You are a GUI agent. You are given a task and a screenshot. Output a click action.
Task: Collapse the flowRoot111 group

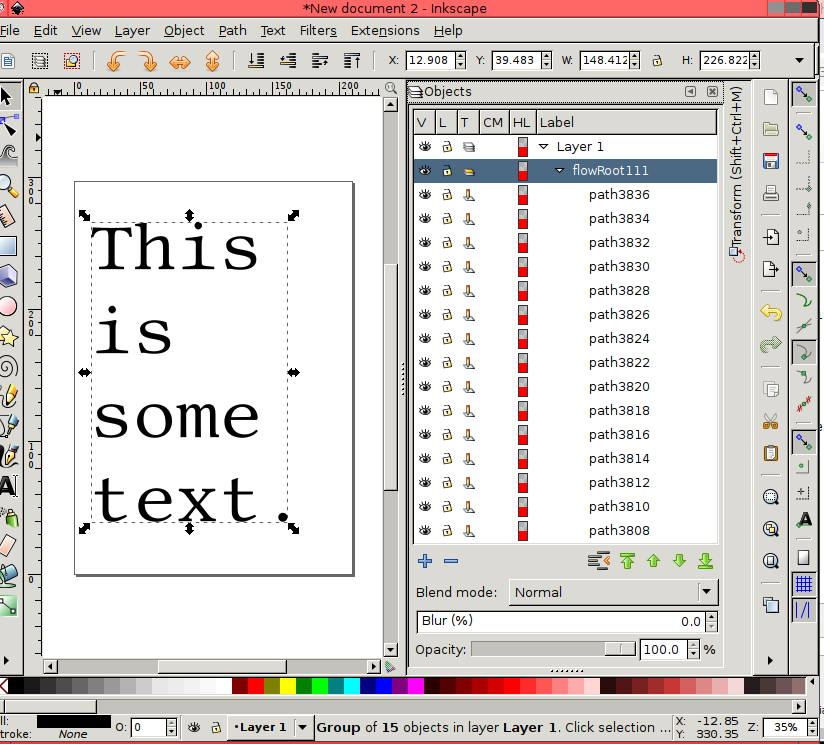[x=559, y=170]
